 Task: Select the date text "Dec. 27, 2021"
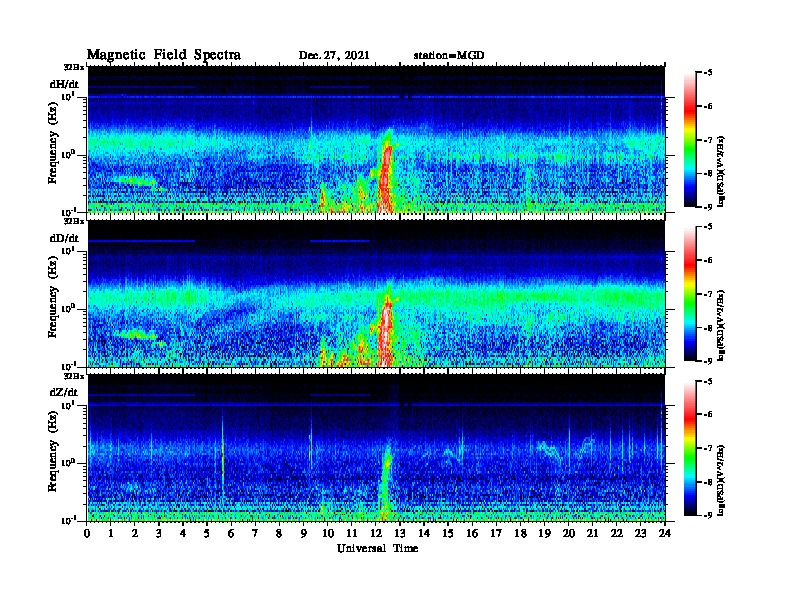click(x=334, y=56)
